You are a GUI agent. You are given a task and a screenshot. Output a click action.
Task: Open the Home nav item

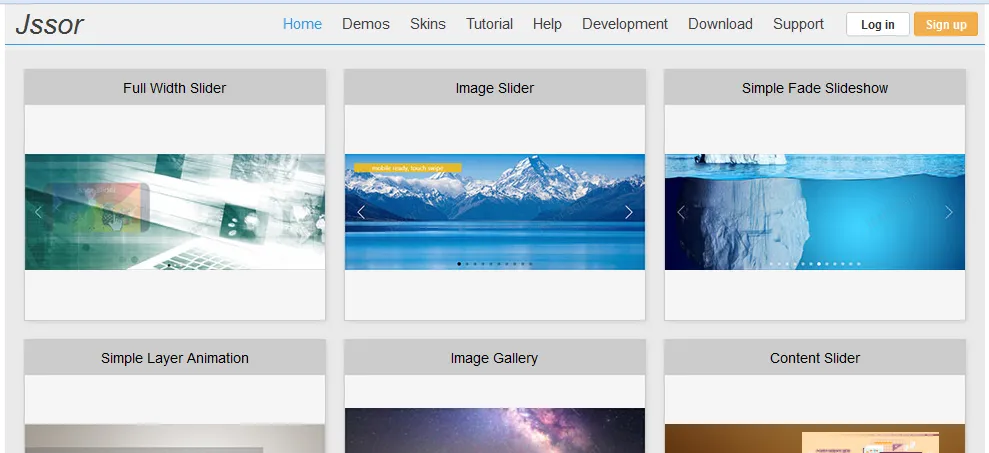pos(302,24)
